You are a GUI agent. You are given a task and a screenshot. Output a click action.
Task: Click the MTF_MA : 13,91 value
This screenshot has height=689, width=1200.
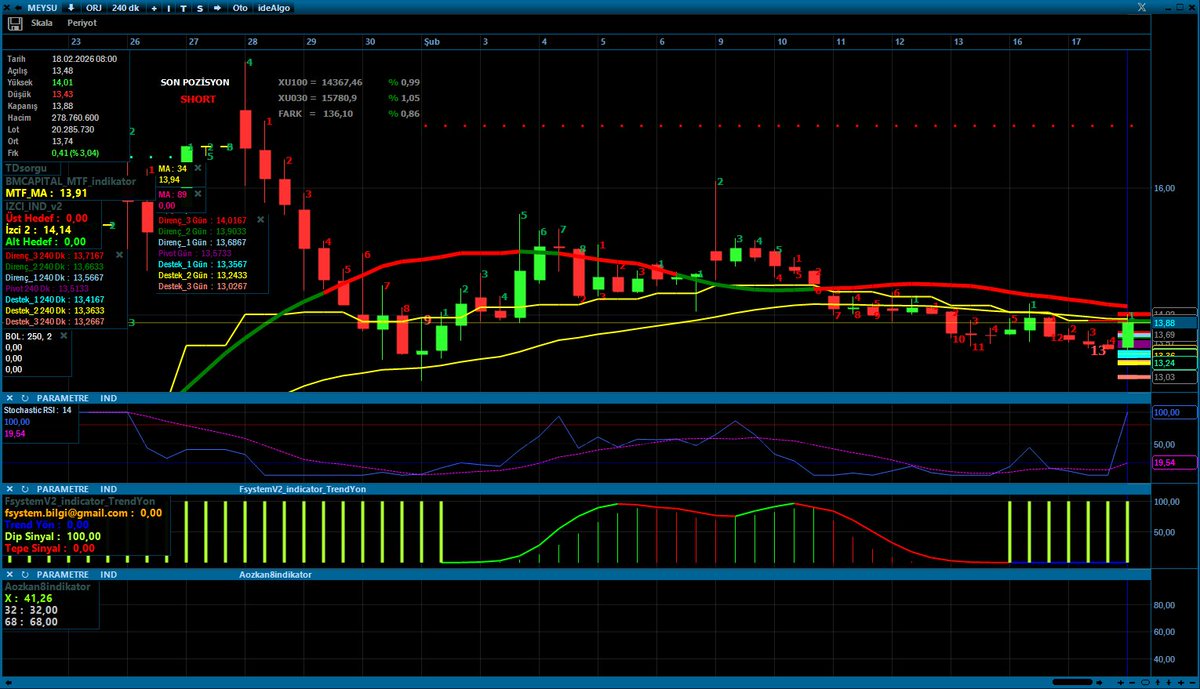click(x=45, y=192)
